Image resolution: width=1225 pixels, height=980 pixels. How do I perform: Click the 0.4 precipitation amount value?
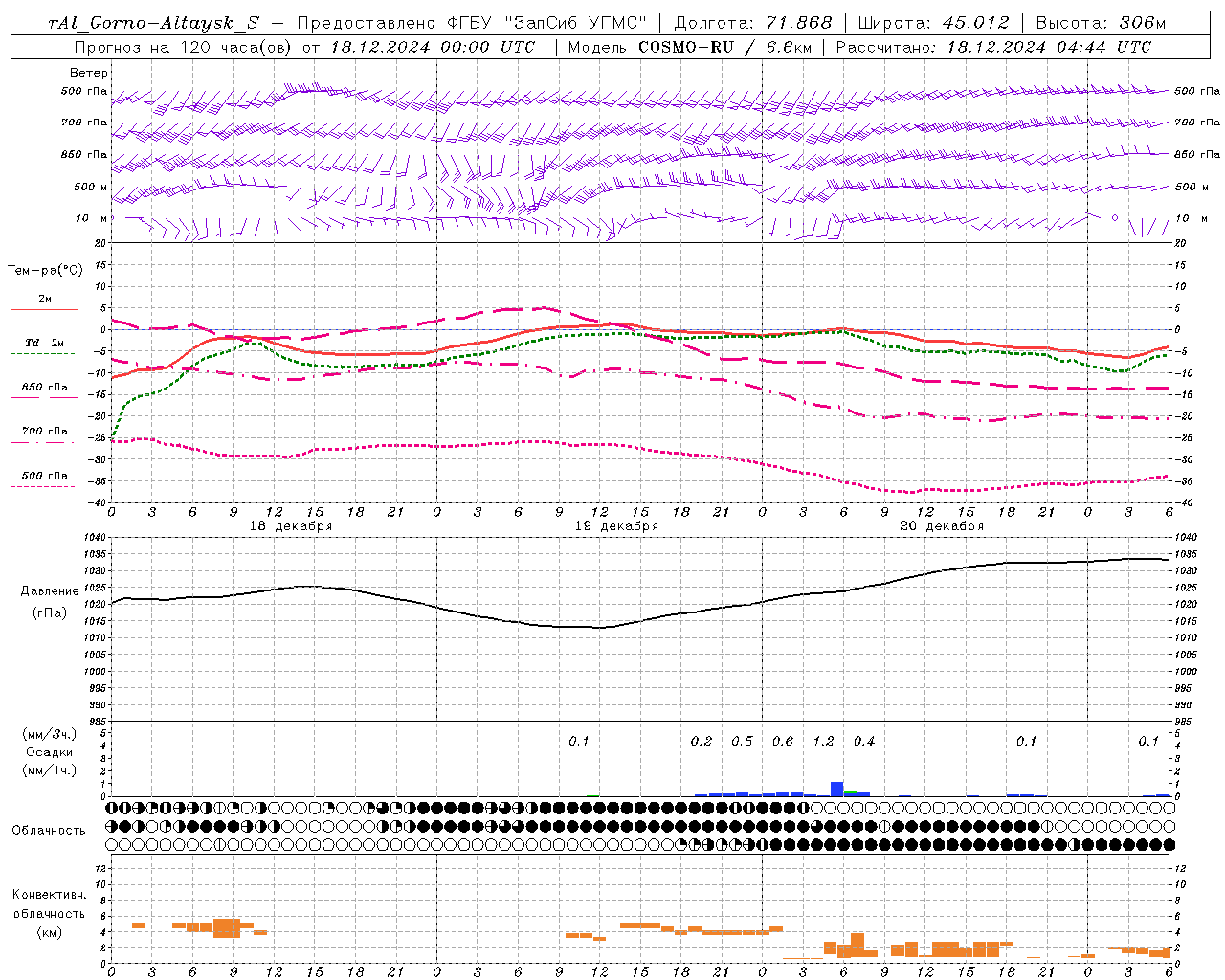(864, 741)
